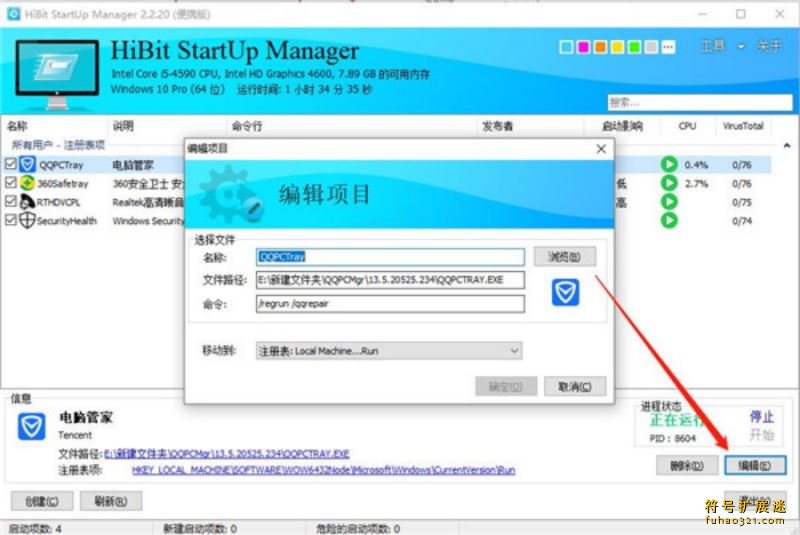Click the monitor logo in header
Image resolution: width=800 pixels, height=535 pixels.
tap(57, 74)
